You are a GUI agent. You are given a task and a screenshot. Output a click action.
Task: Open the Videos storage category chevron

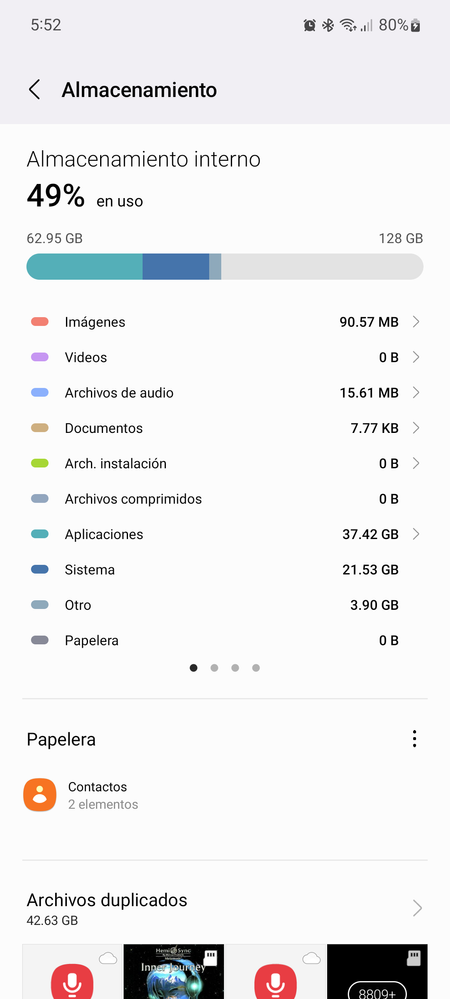point(416,357)
